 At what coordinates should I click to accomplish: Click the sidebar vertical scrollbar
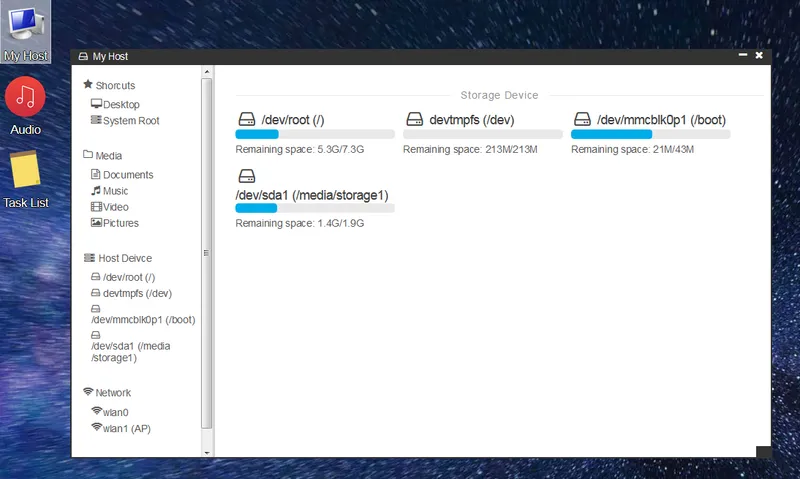tap(207, 250)
